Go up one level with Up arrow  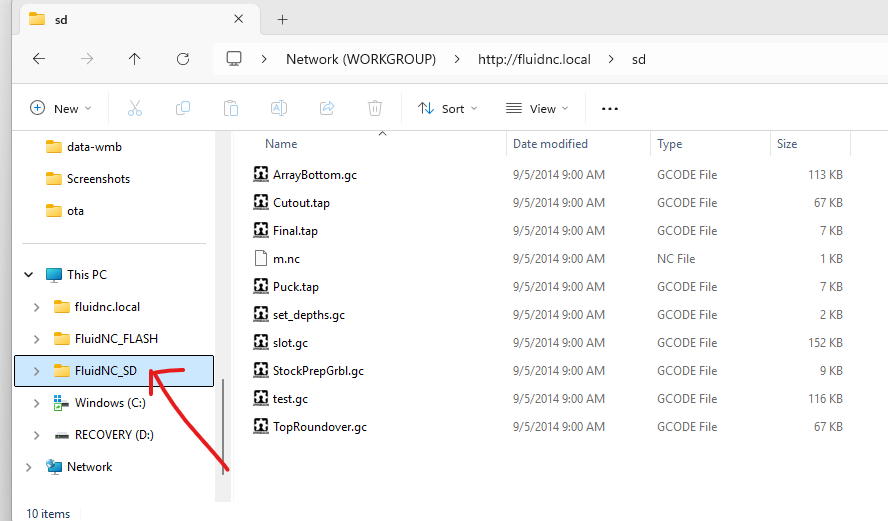click(135, 59)
